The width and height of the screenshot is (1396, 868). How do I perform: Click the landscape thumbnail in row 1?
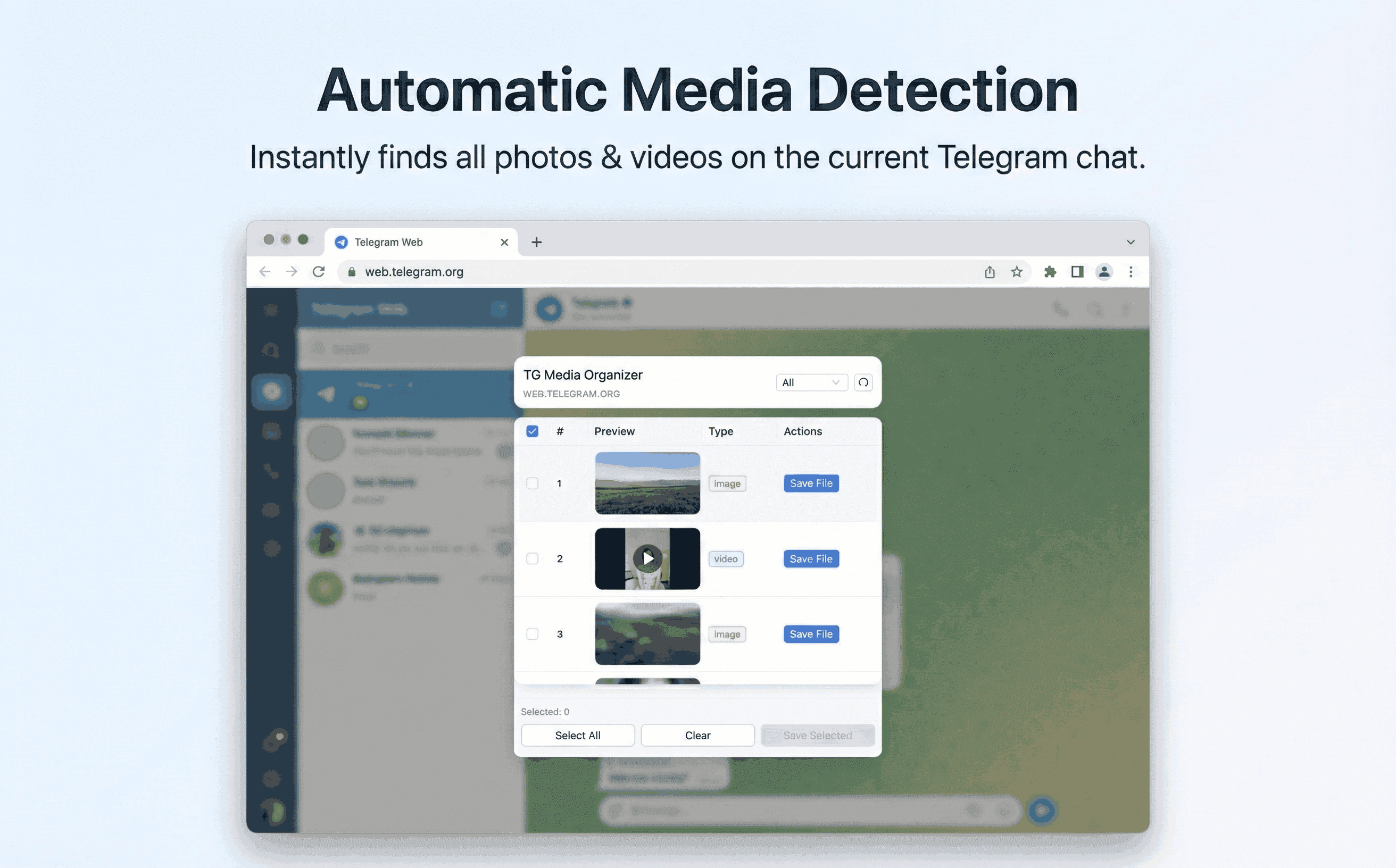648,483
